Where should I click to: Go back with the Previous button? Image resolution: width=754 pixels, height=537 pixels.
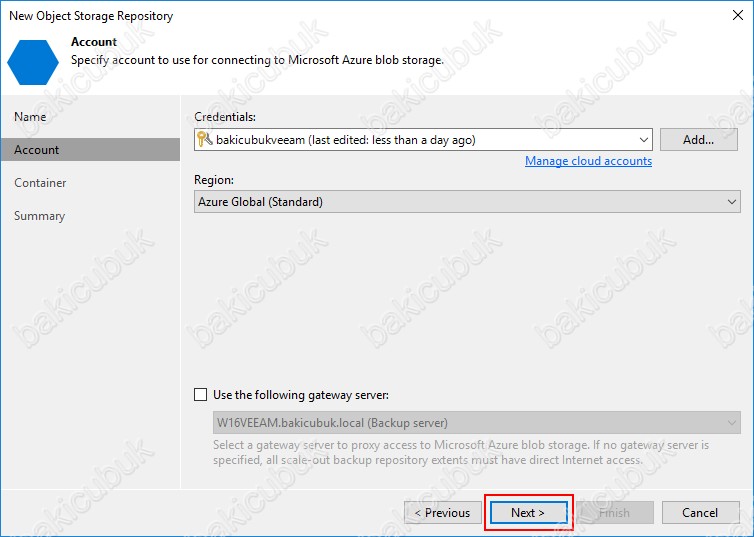point(443,513)
